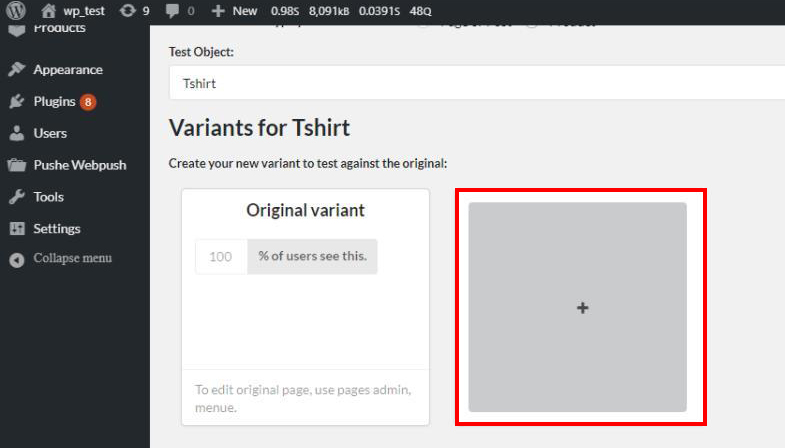Screen dimensions: 785x448
Task: Click the database time 0.0391s stat
Action: [379, 11]
